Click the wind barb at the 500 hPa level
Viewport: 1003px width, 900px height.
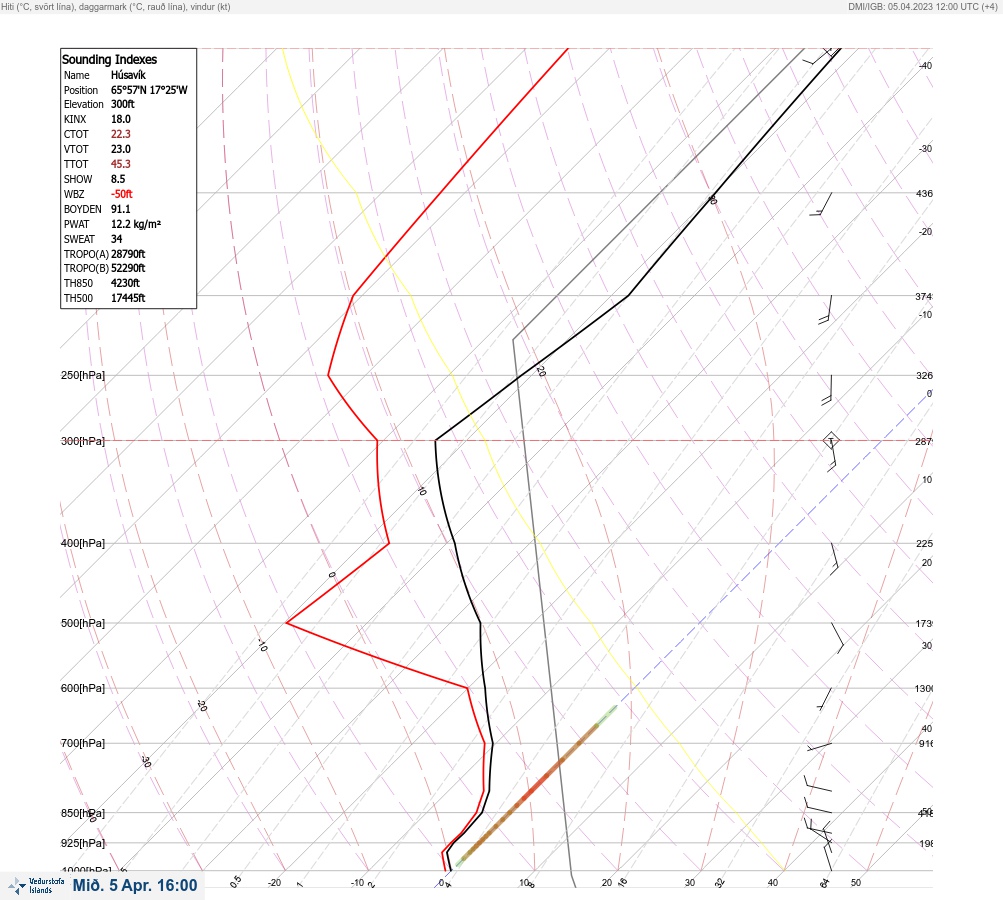pos(837,638)
